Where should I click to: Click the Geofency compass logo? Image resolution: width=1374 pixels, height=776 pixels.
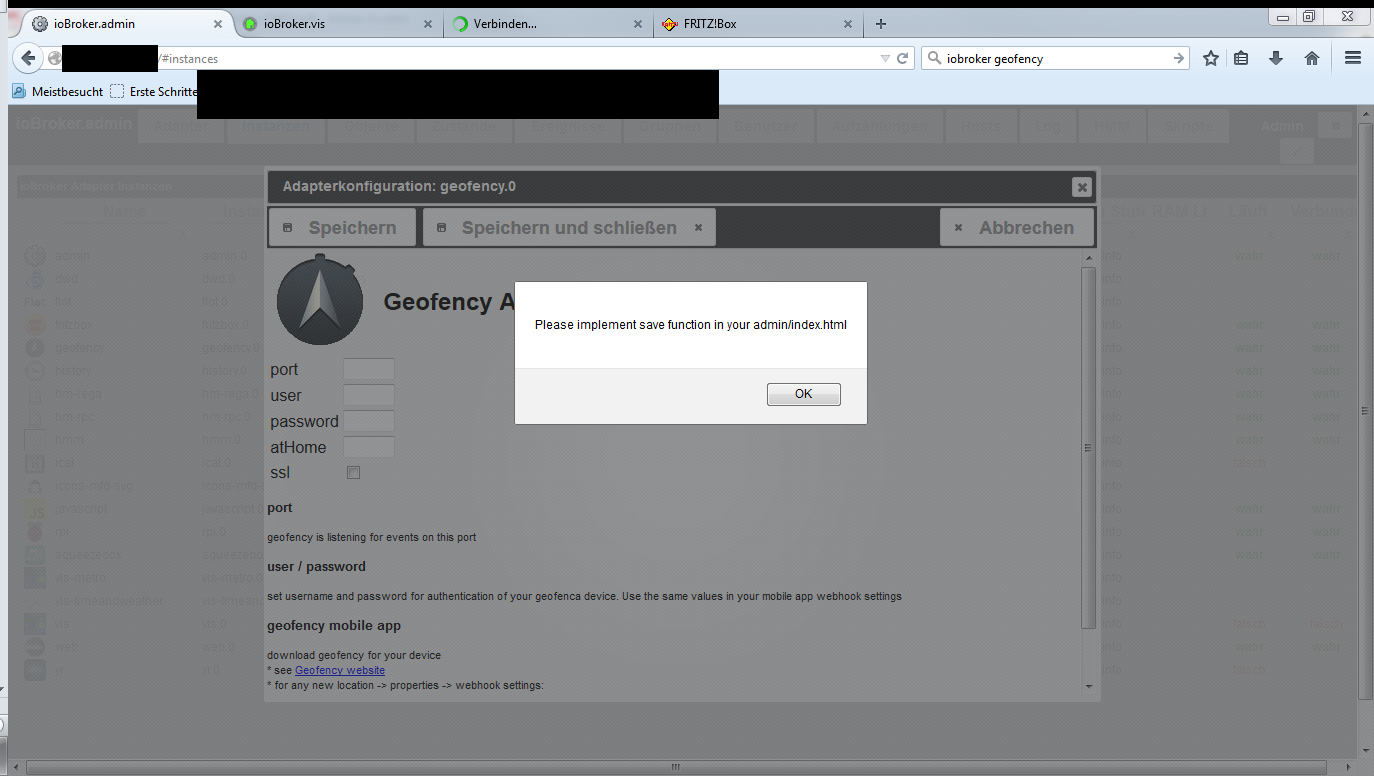coord(320,301)
